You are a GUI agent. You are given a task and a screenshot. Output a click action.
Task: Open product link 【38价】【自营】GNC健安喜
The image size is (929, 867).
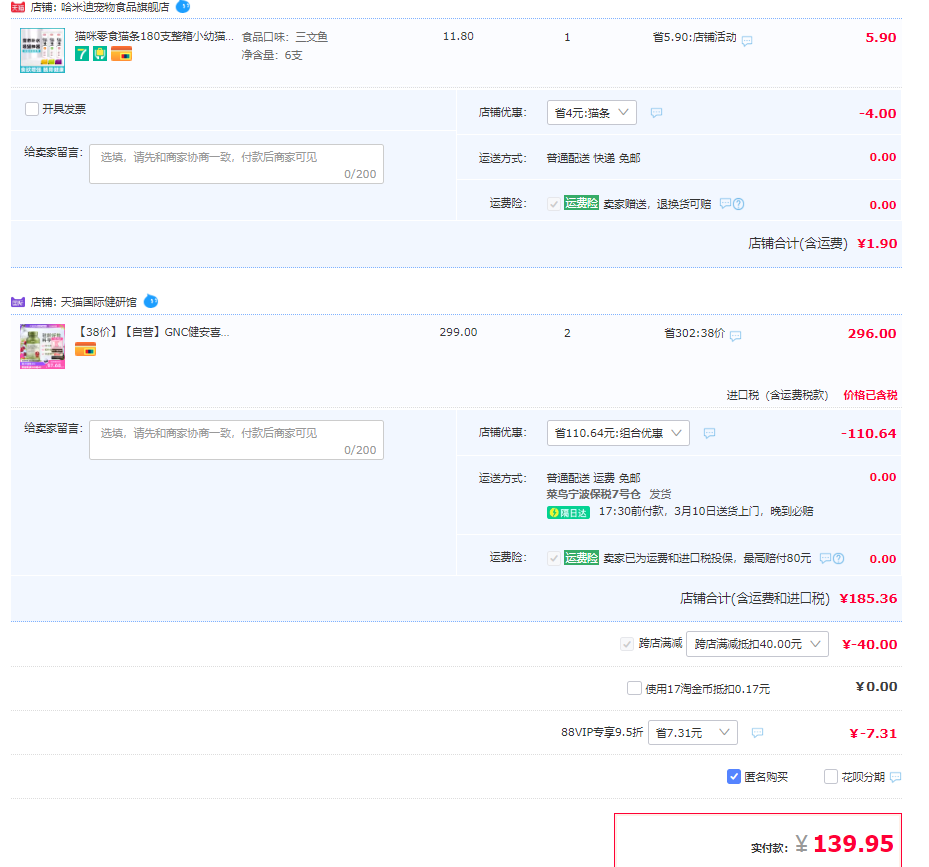click(x=153, y=332)
